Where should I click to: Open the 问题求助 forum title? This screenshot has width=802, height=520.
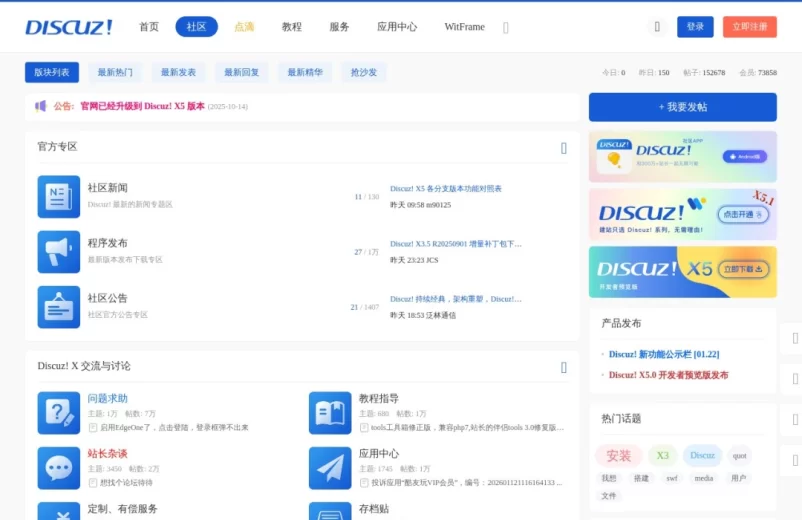pyautogui.click(x=107, y=398)
